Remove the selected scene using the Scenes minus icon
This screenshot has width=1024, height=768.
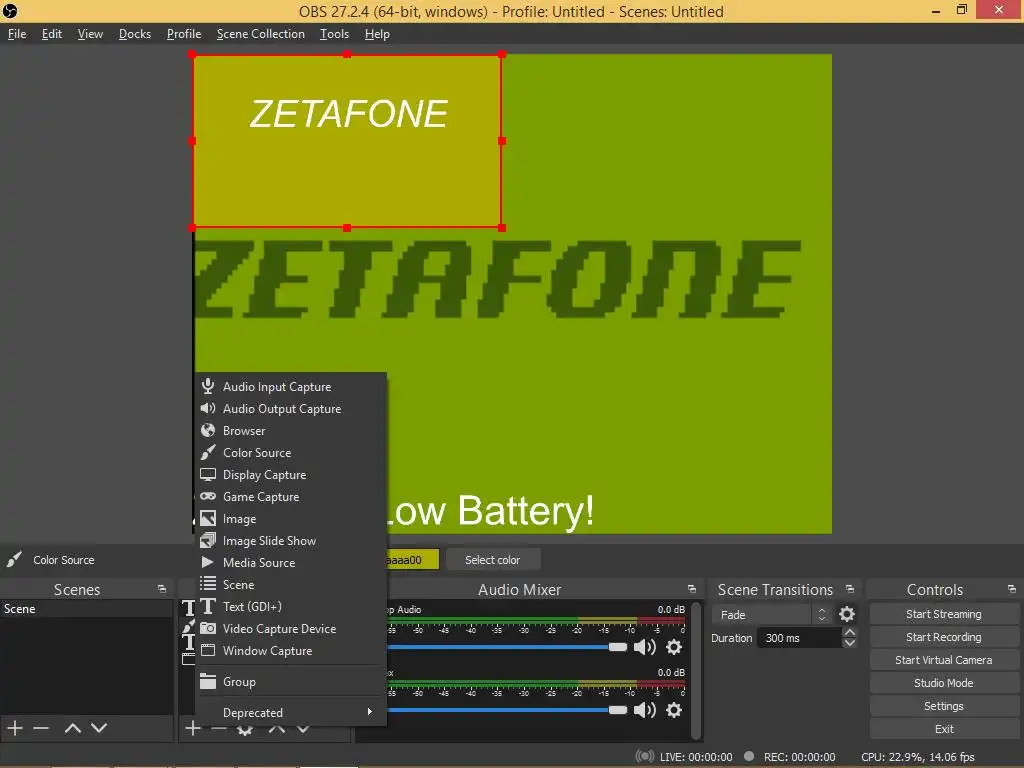coord(41,728)
